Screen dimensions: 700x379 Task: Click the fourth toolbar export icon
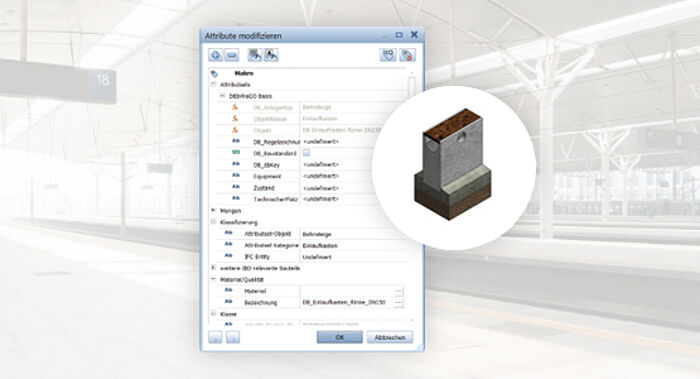coord(271,55)
